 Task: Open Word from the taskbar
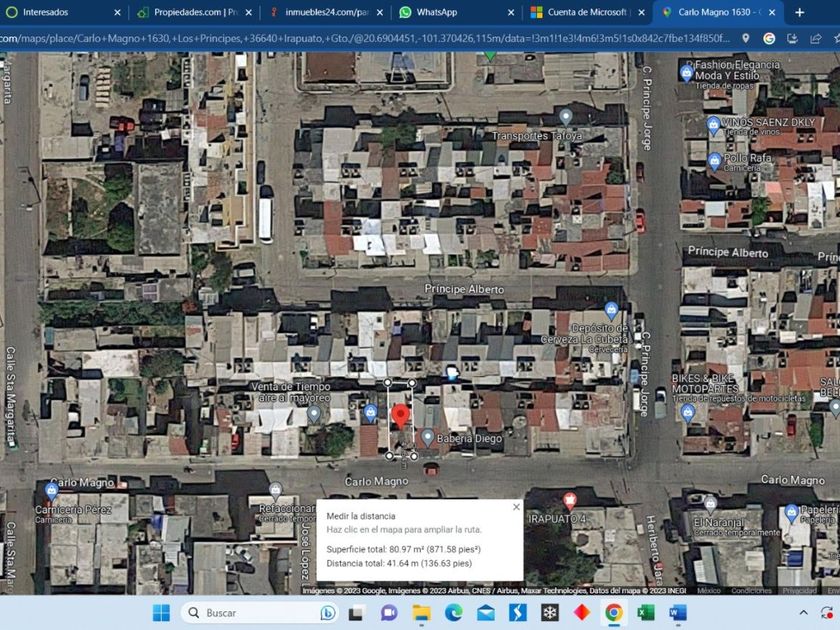[x=677, y=612]
